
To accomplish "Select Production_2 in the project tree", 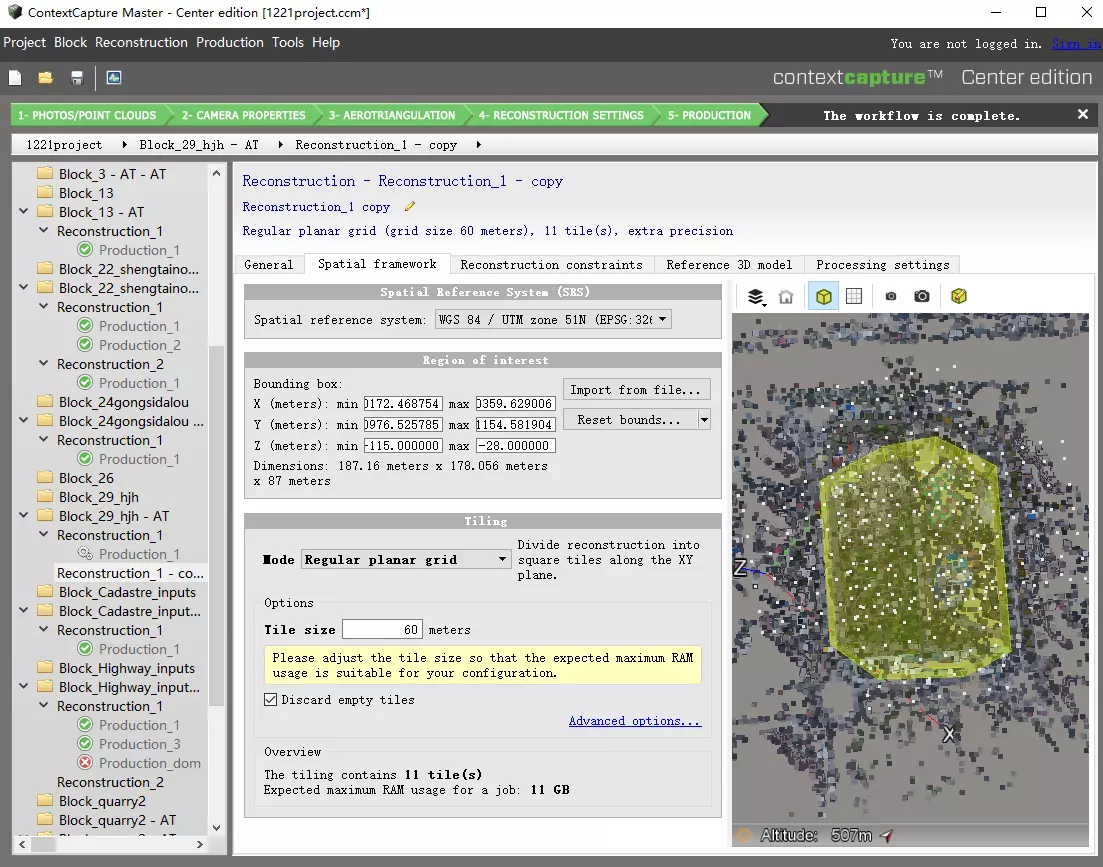I will click(x=140, y=345).
